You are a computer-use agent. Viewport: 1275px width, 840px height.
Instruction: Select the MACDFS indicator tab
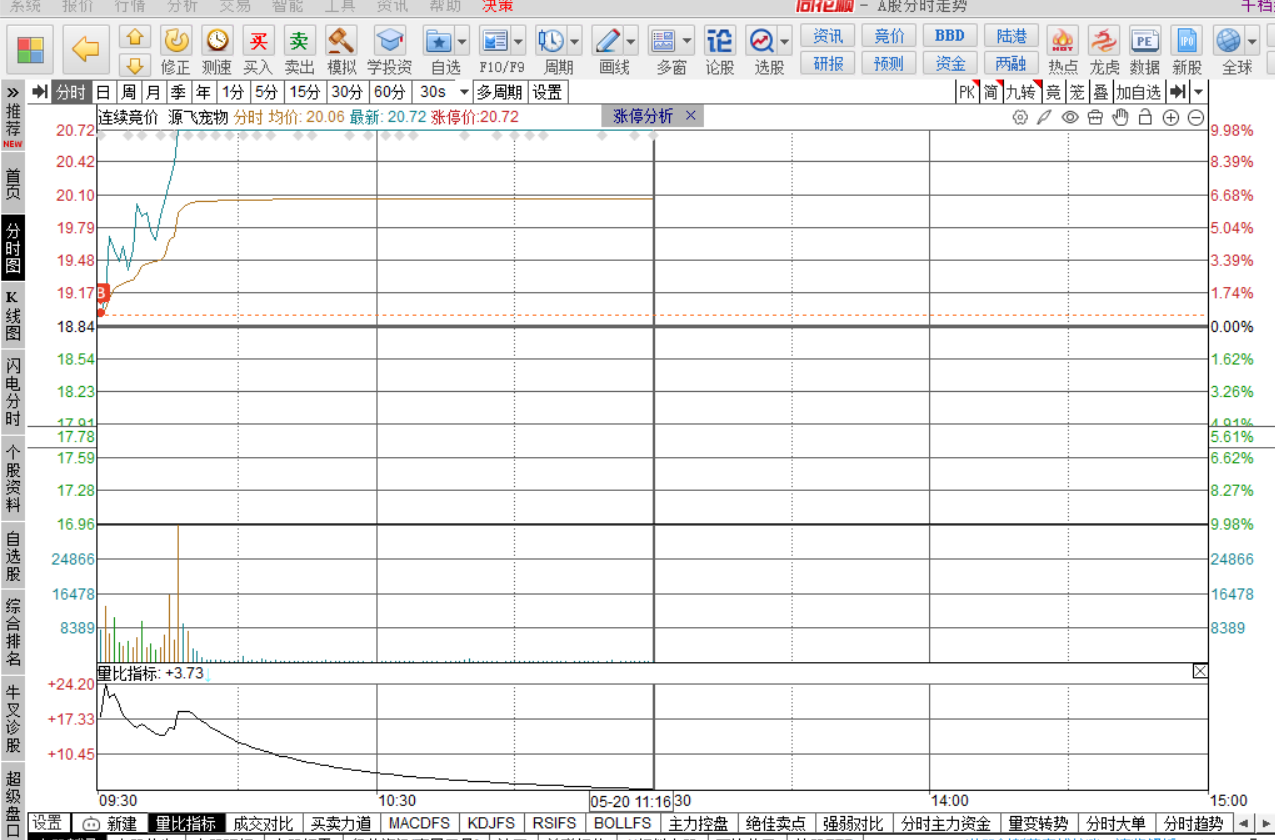(419, 824)
